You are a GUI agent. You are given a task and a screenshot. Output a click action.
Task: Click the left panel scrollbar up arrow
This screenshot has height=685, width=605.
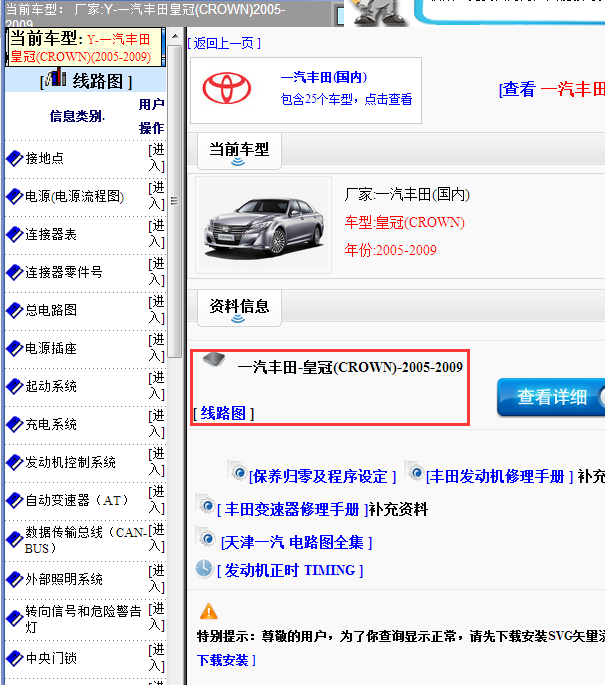click(175, 36)
